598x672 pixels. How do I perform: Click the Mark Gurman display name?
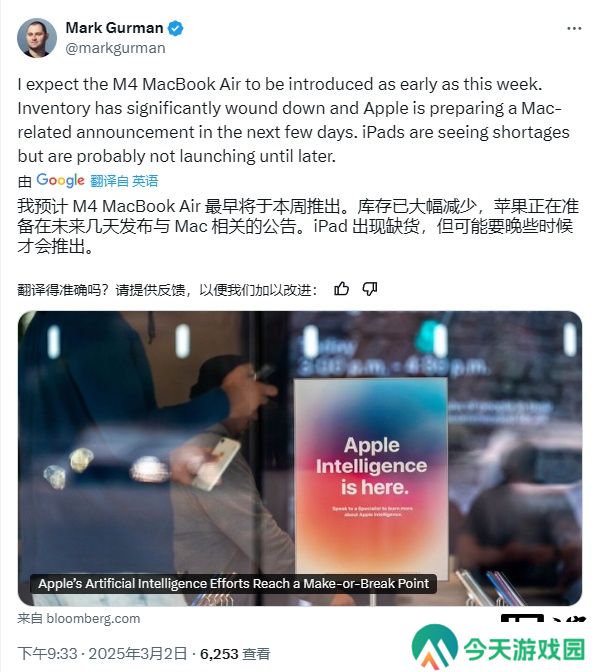pos(114,28)
